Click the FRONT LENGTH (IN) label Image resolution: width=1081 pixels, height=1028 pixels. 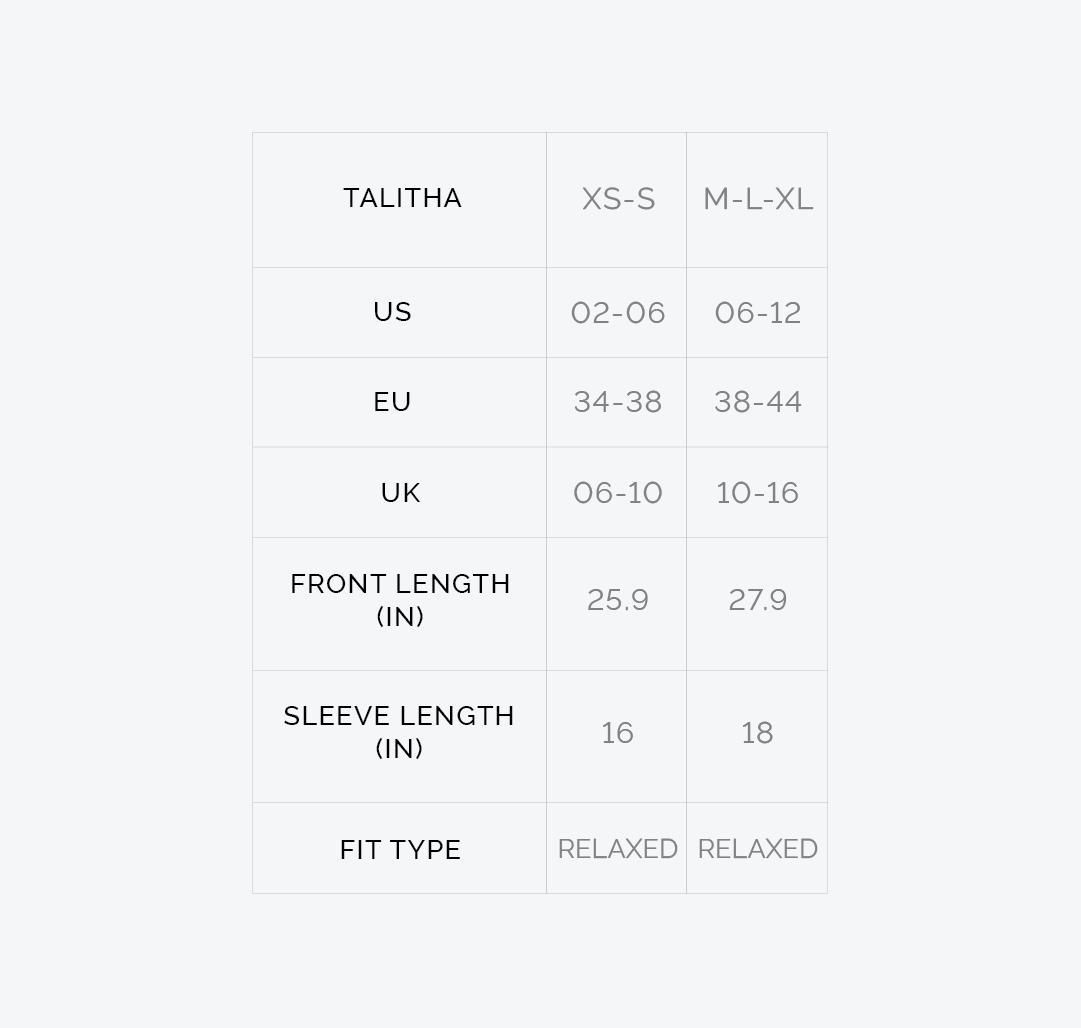[400, 600]
